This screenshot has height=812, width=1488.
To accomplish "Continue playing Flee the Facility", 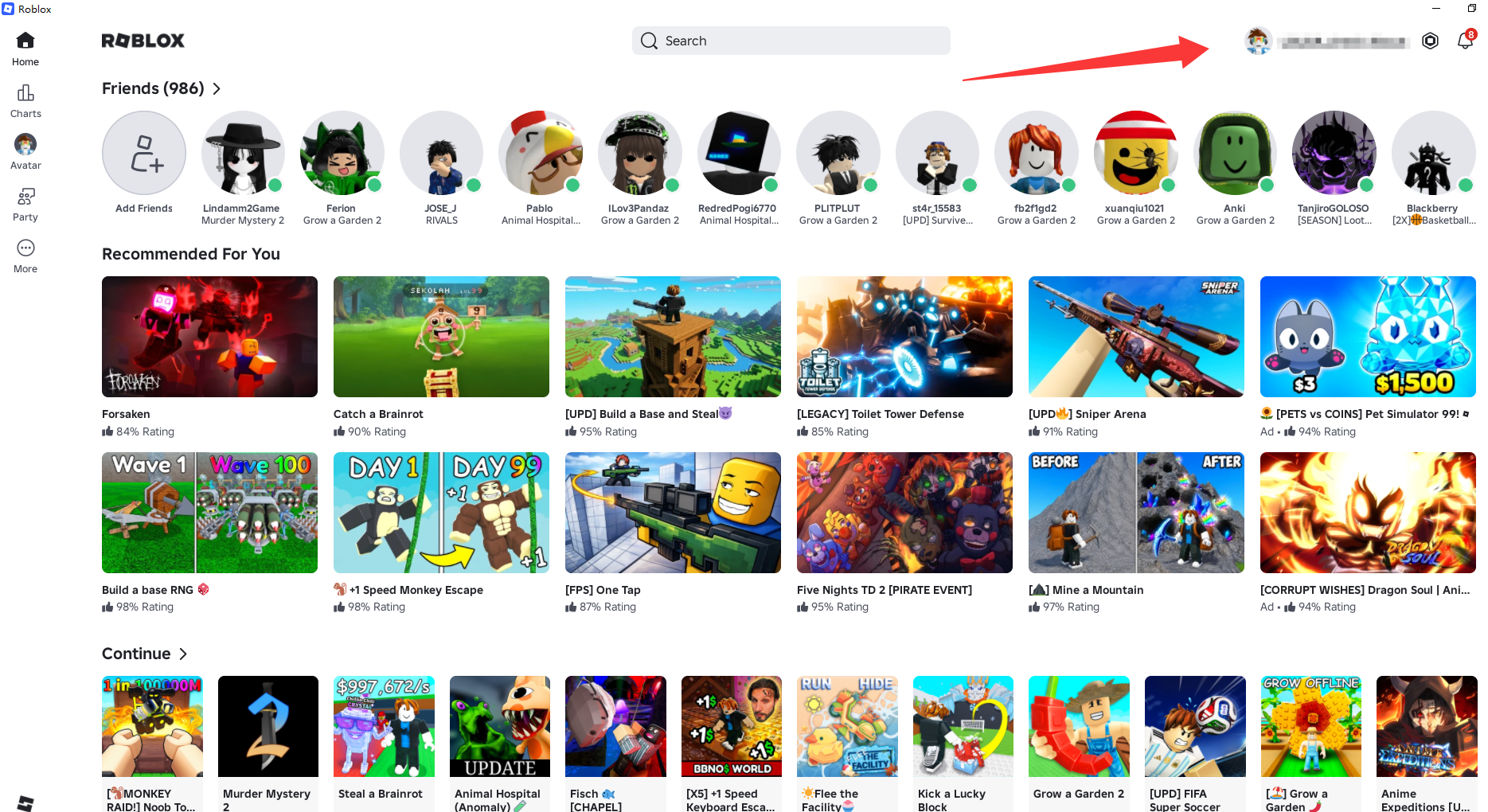I will [847, 726].
